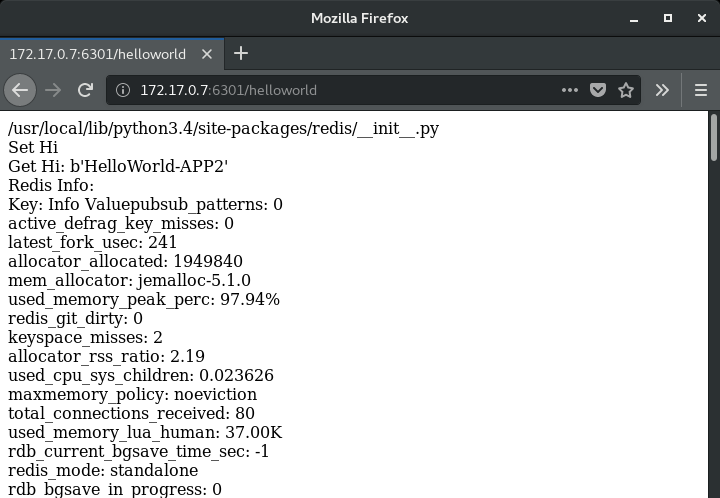Minimize the Mozilla Firefox window

tap(635, 18)
